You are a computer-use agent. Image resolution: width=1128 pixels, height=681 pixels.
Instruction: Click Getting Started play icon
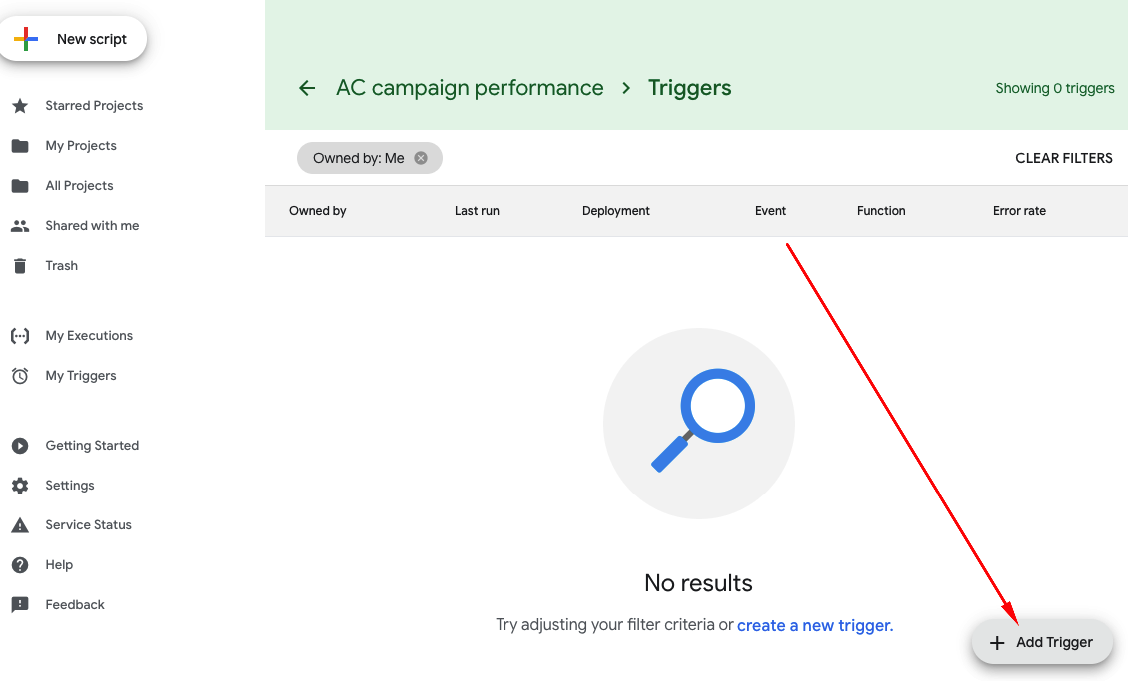tap(20, 446)
